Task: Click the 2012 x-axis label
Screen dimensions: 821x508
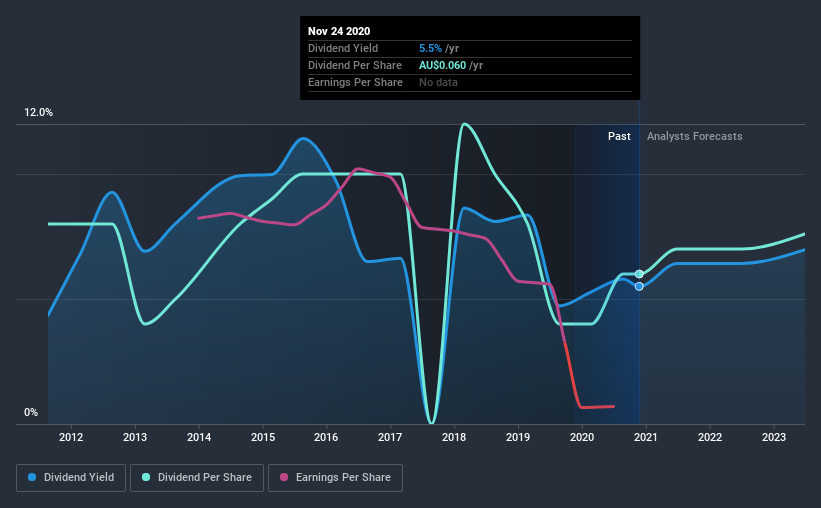Action: pos(71,437)
